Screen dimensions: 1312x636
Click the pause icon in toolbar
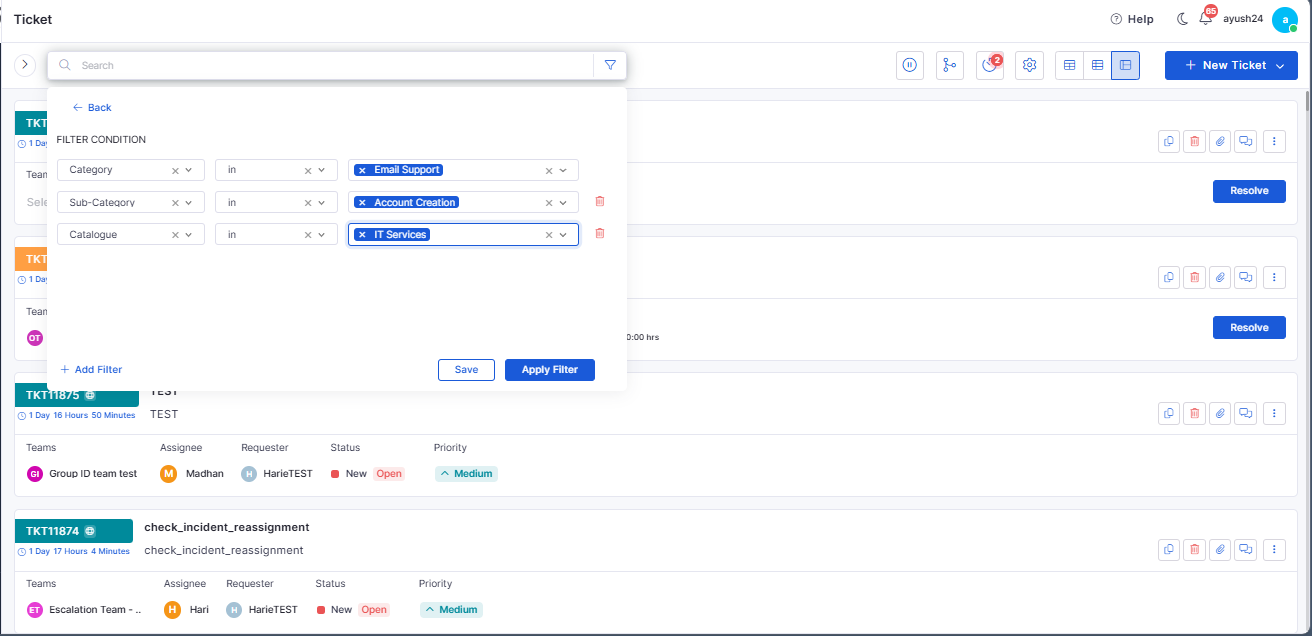coord(910,65)
